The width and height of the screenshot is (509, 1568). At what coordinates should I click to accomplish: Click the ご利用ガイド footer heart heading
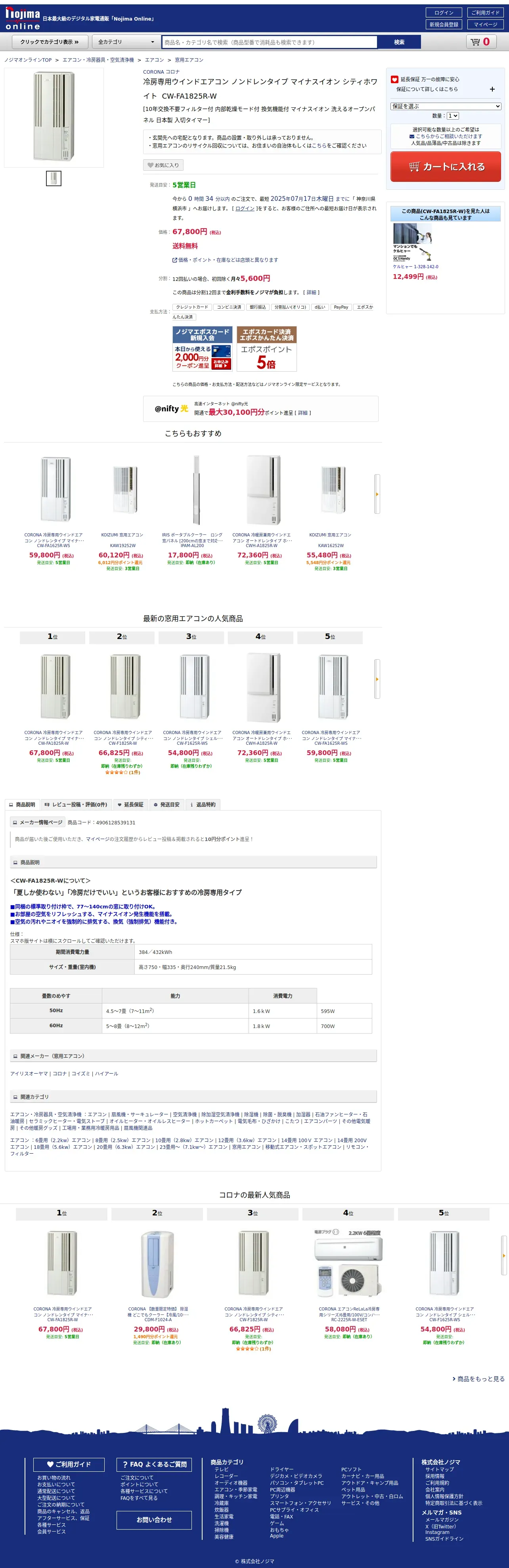(x=69, y=1464)
